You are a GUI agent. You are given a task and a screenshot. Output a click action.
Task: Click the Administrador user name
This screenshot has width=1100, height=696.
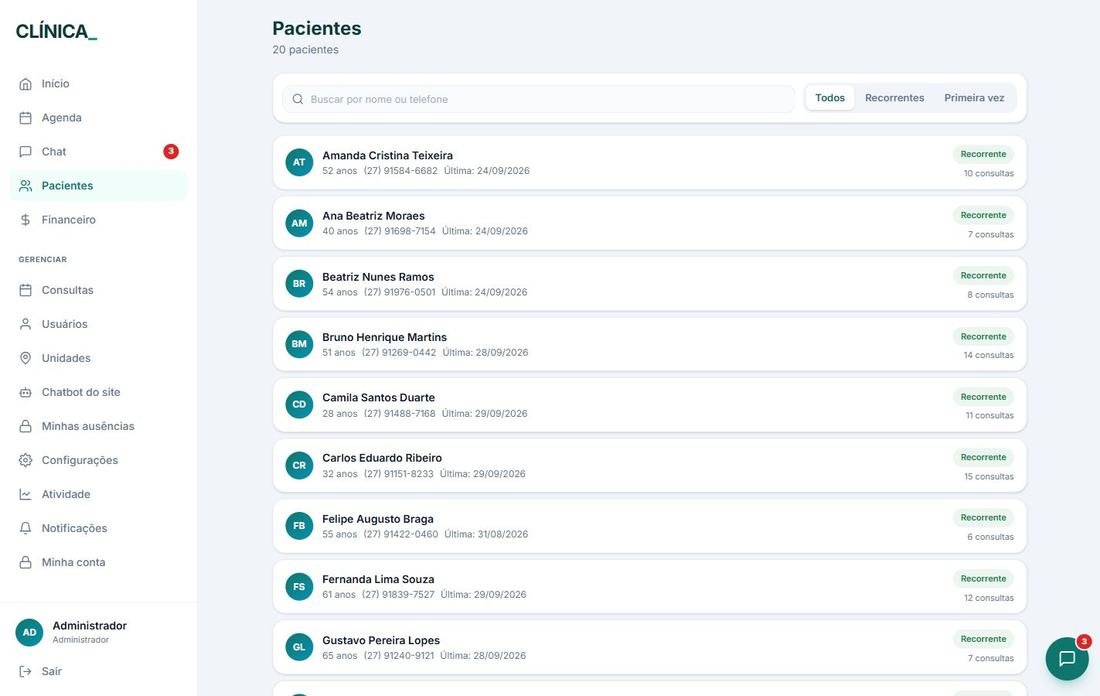point(90,626)
